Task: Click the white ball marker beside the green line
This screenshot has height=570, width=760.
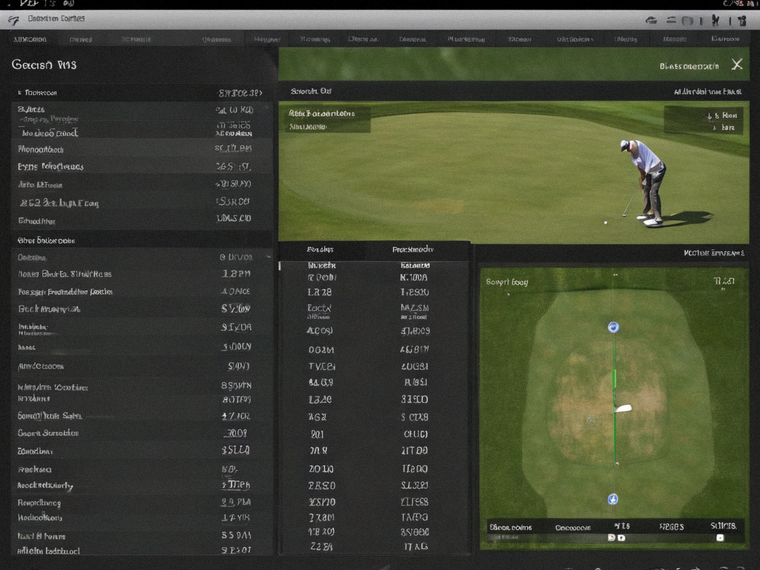Action: pos(624,409)
